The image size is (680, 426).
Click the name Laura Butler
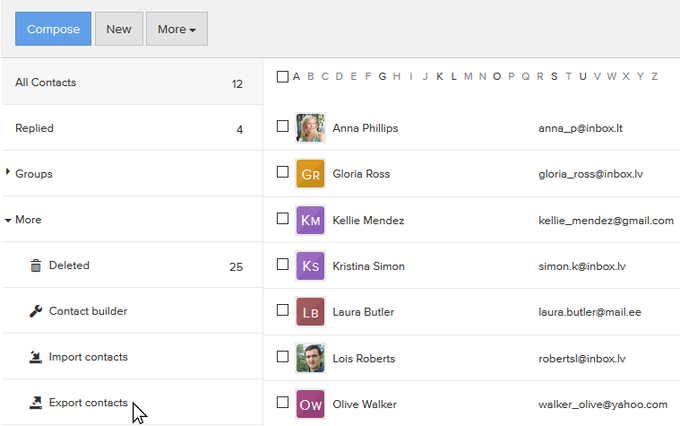(363, 312)
